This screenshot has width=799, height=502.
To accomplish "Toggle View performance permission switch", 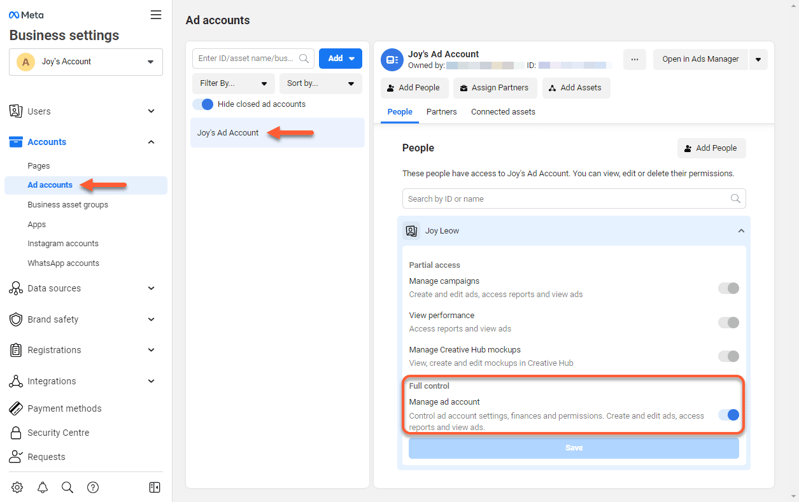I will click(729, 322).
